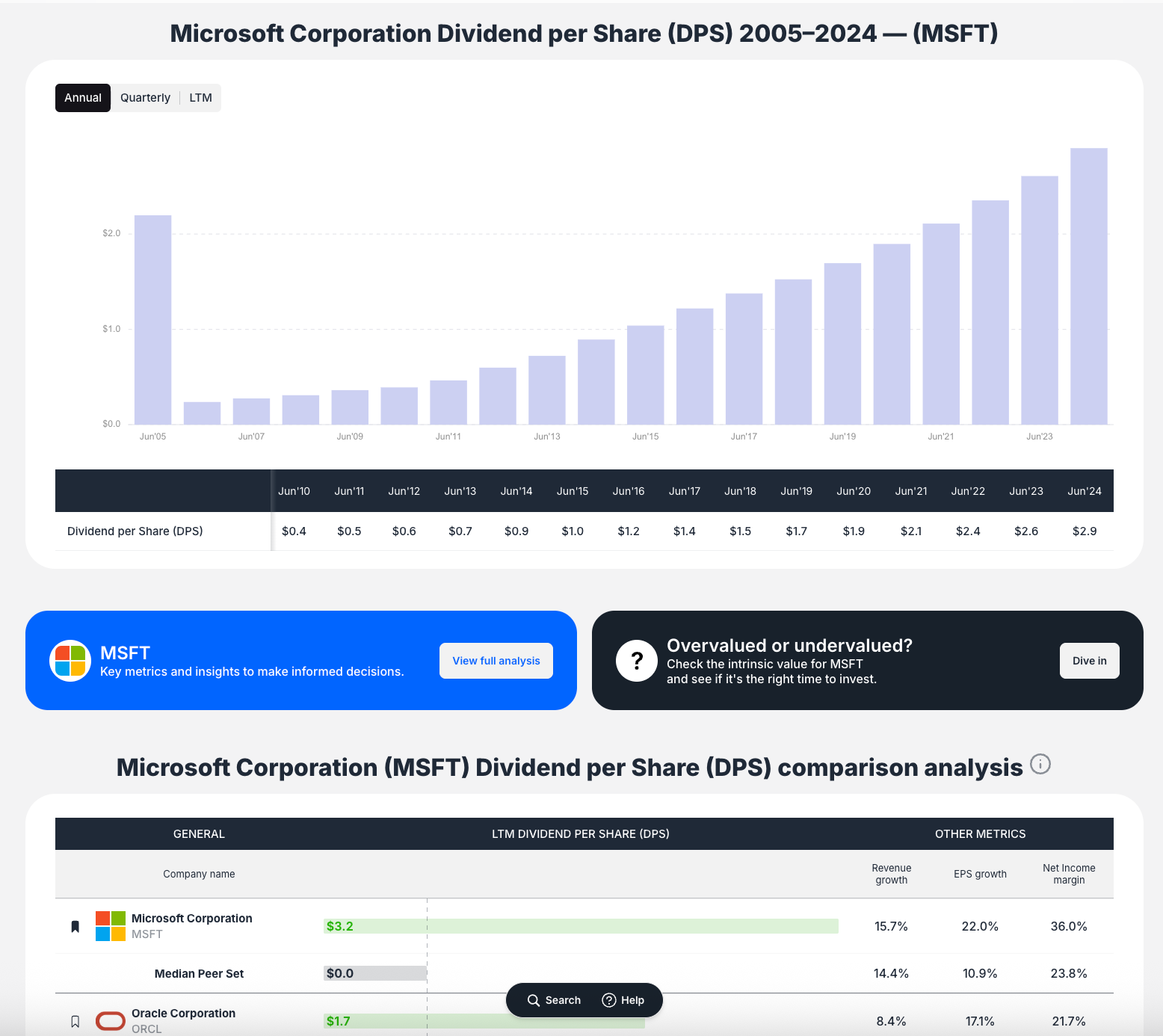Open the Oracle Corporation company link

click(184, 1013)
